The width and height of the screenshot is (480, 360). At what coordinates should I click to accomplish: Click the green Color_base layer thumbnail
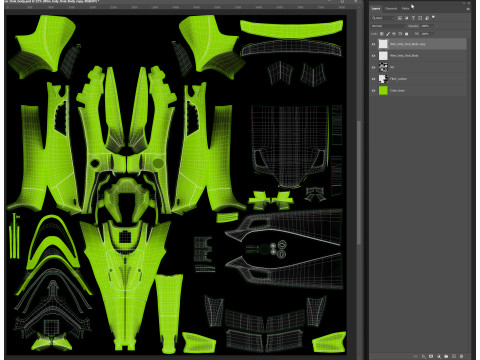coord(383,91)
